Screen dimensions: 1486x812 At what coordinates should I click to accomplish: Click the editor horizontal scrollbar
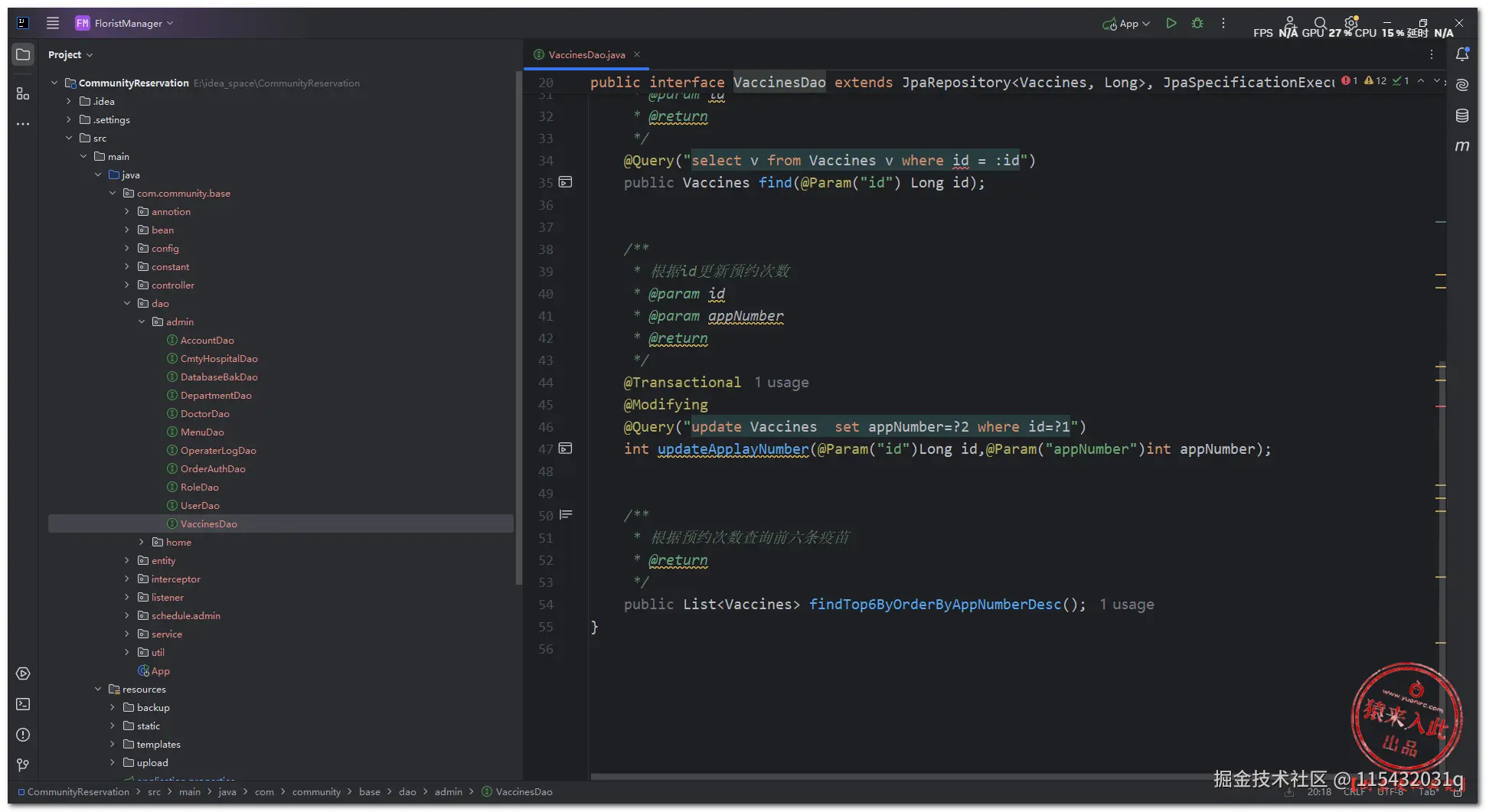click(x=903, y=777)
